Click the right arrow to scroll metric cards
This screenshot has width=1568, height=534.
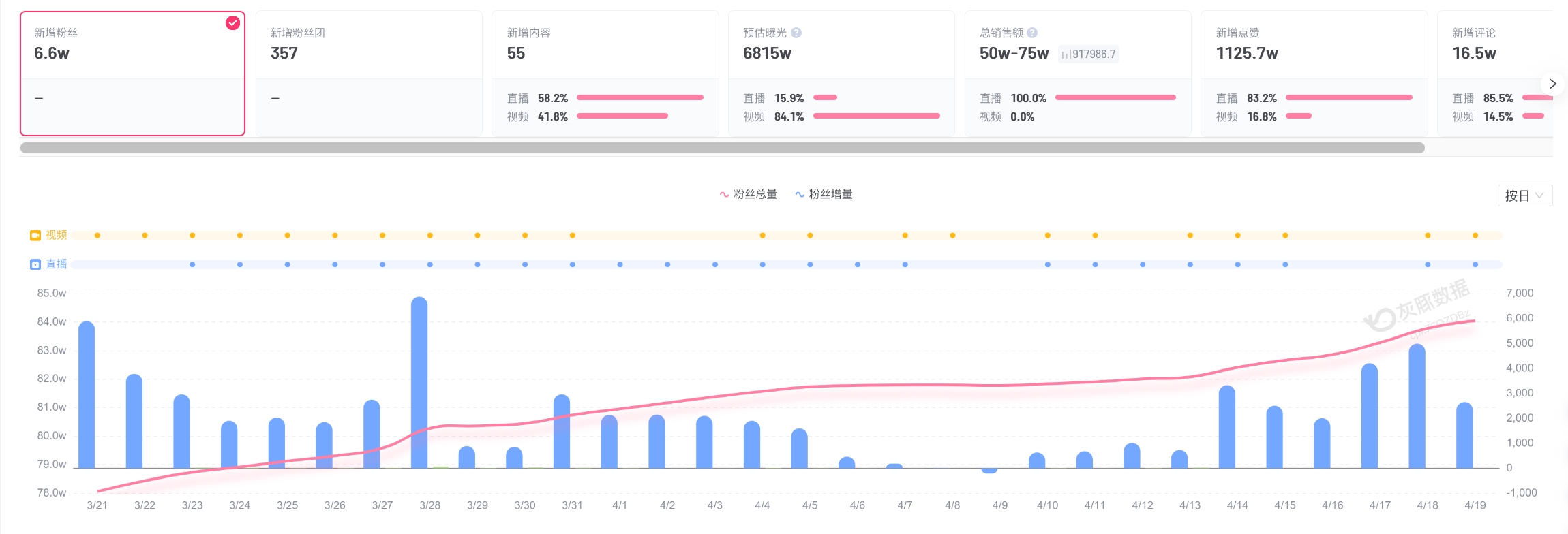pos(1552,84)
